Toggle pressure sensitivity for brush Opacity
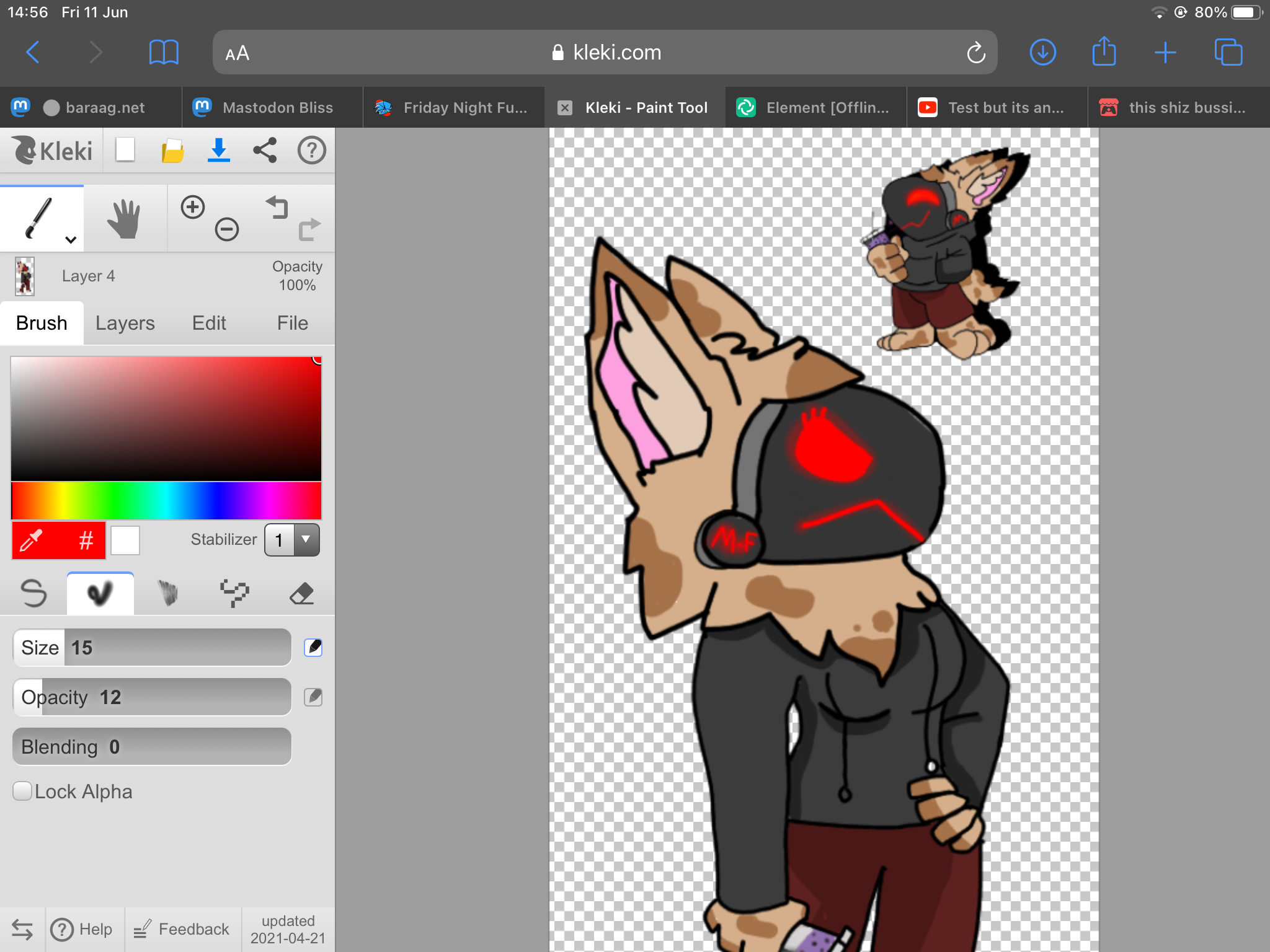The height and width of the screenshot is (952, 1270). [x=313, y=697]
